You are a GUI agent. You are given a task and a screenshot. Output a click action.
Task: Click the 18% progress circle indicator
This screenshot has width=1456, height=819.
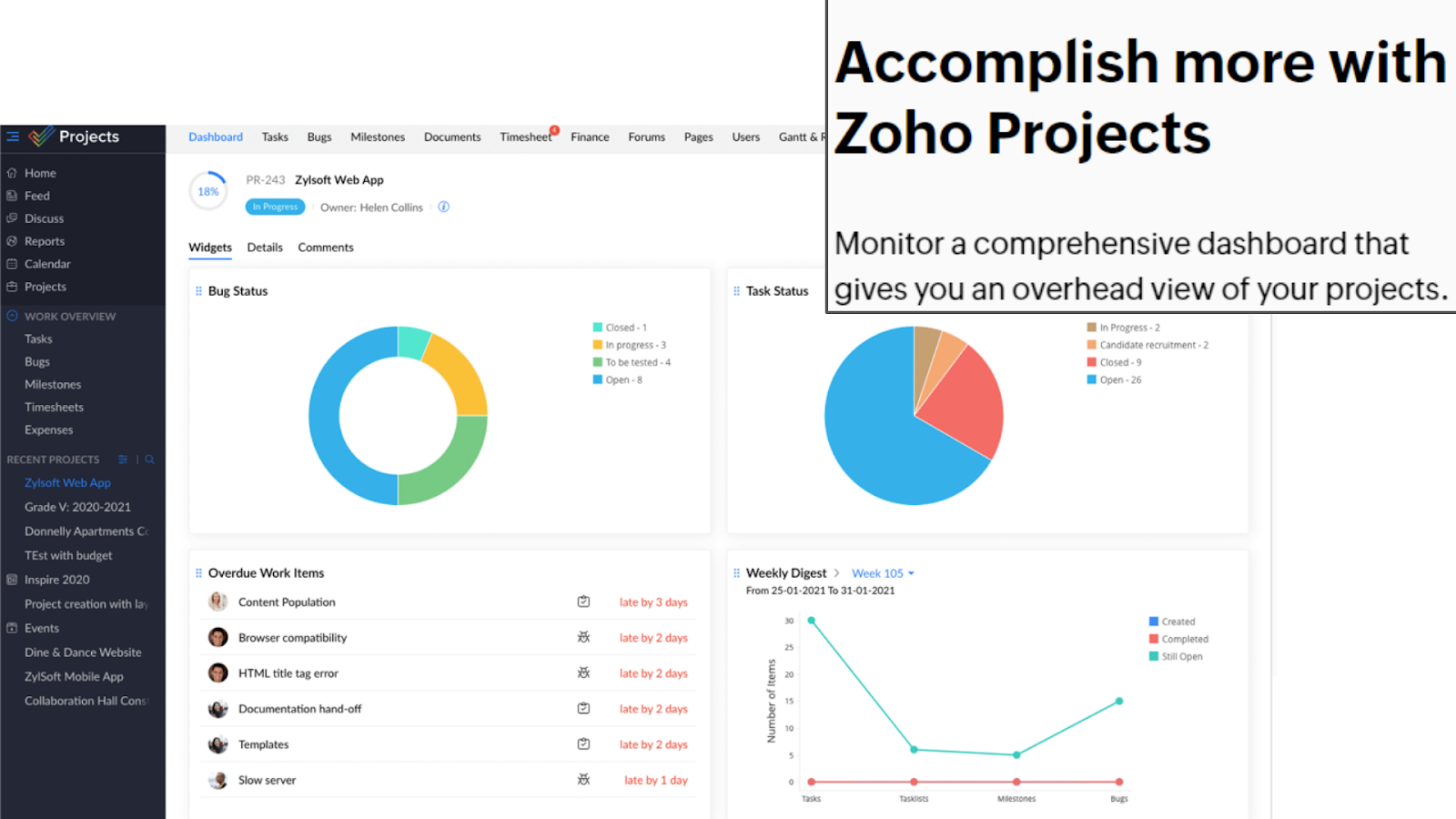[207, 190]
